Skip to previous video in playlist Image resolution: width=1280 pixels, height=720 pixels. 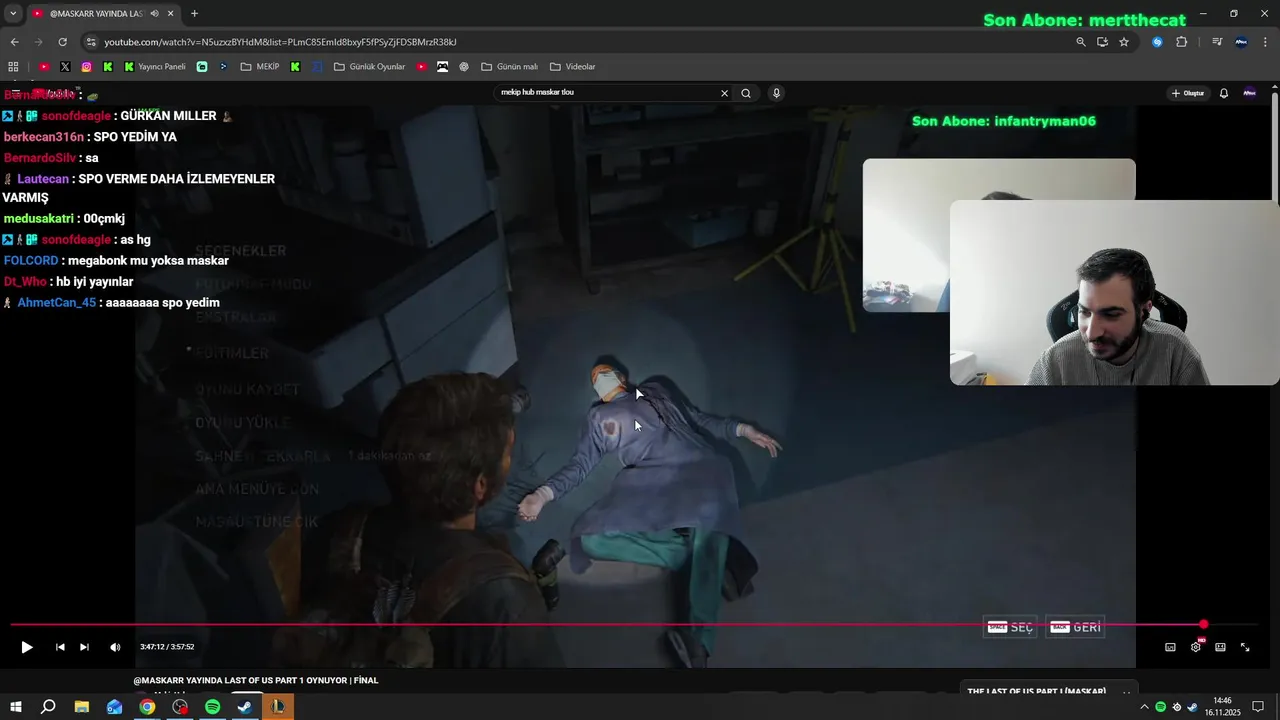pyautogui.click(x=60, y=647)
